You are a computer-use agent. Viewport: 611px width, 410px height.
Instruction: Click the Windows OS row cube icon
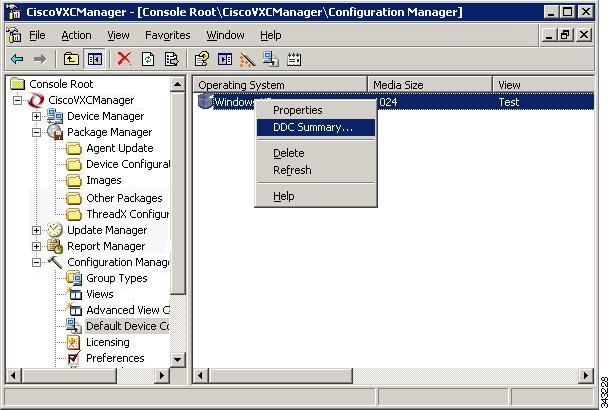(x=205, y=101)
